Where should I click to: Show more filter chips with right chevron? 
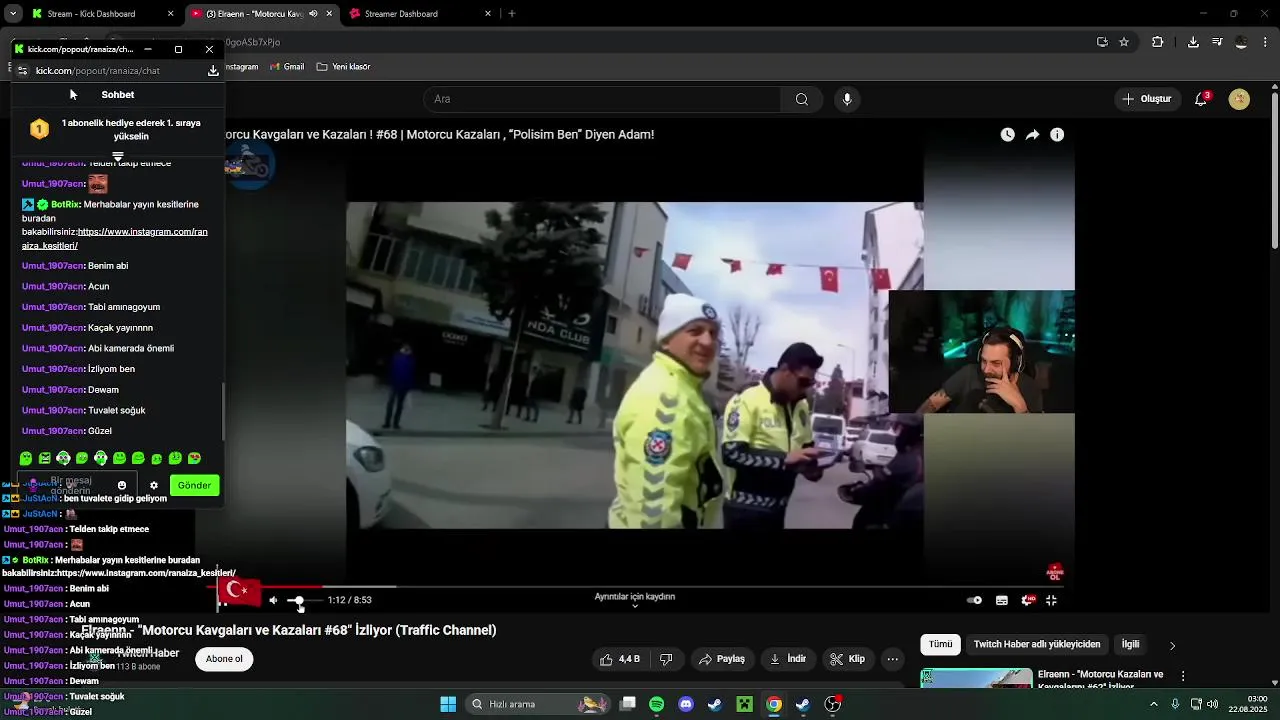1172,645
